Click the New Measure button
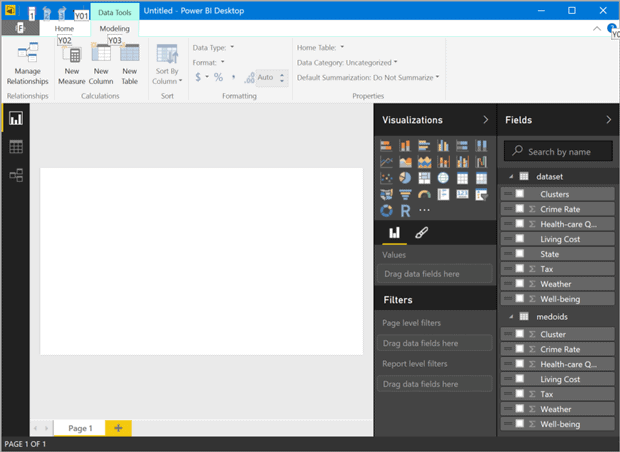 pyautogui.click(x=72, y=65)
